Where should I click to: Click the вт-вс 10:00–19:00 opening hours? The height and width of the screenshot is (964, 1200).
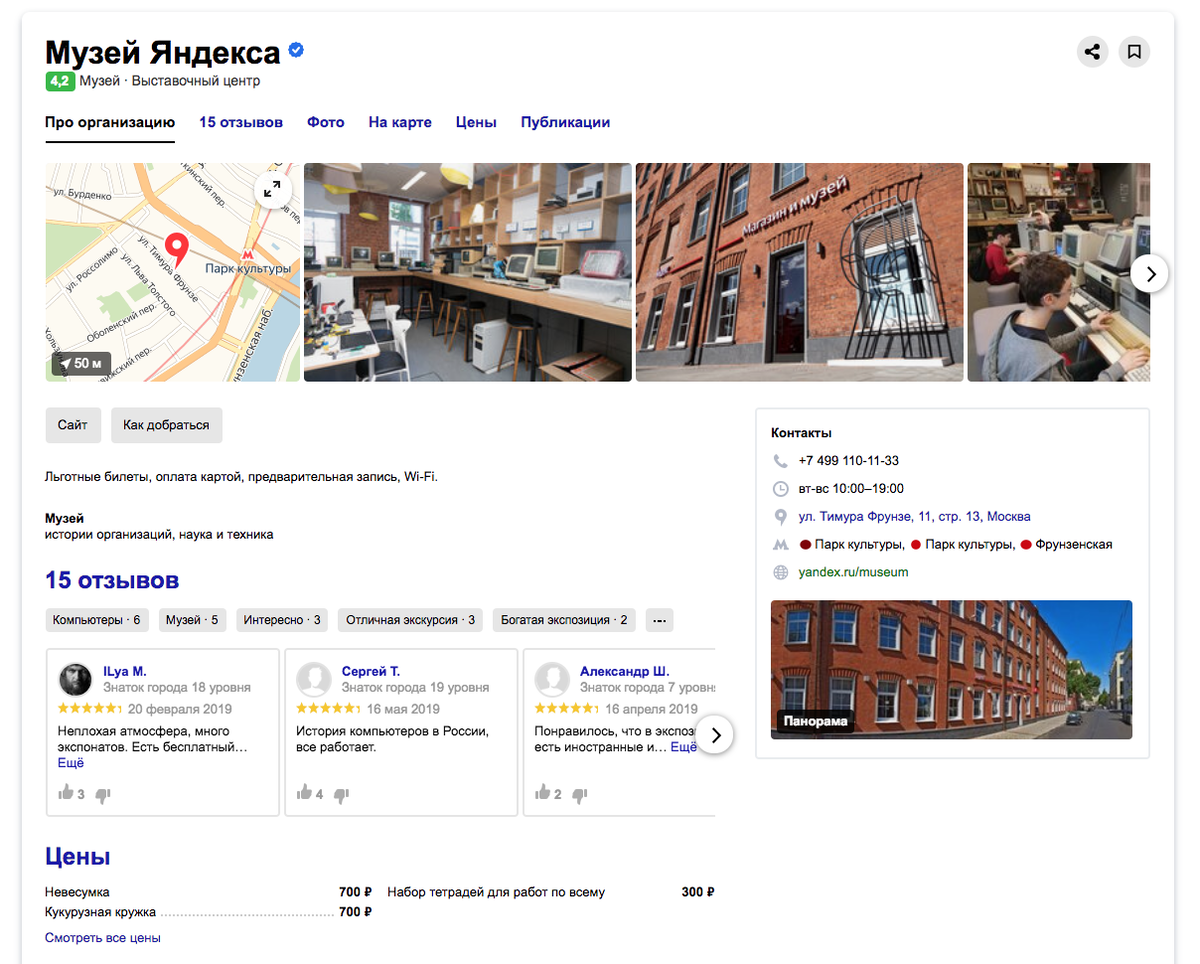(851, 489)
